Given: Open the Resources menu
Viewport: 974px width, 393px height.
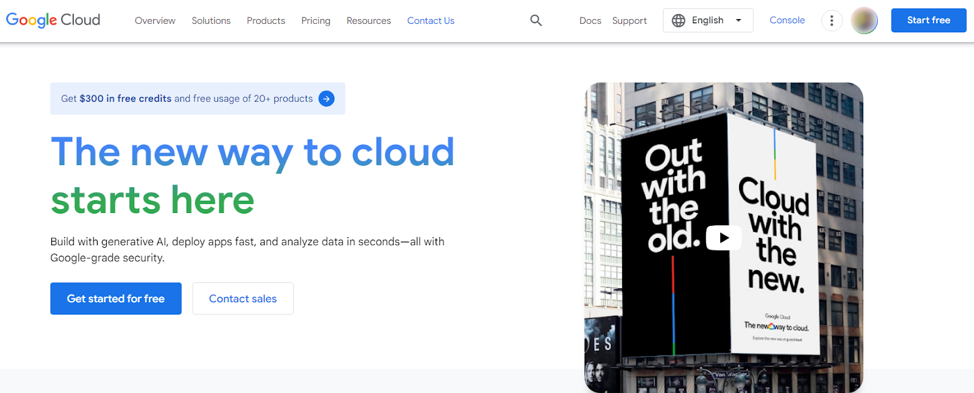Looking at the screenshot, I should tap(369, 20).
